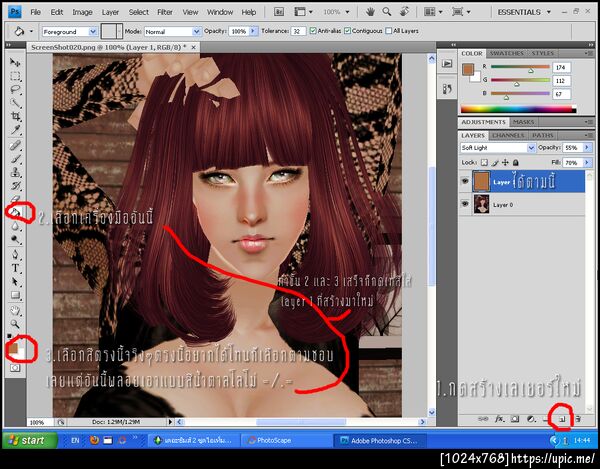Open the File menu
600x469 pixels.
pyautogui.click(x=36, y=12)
